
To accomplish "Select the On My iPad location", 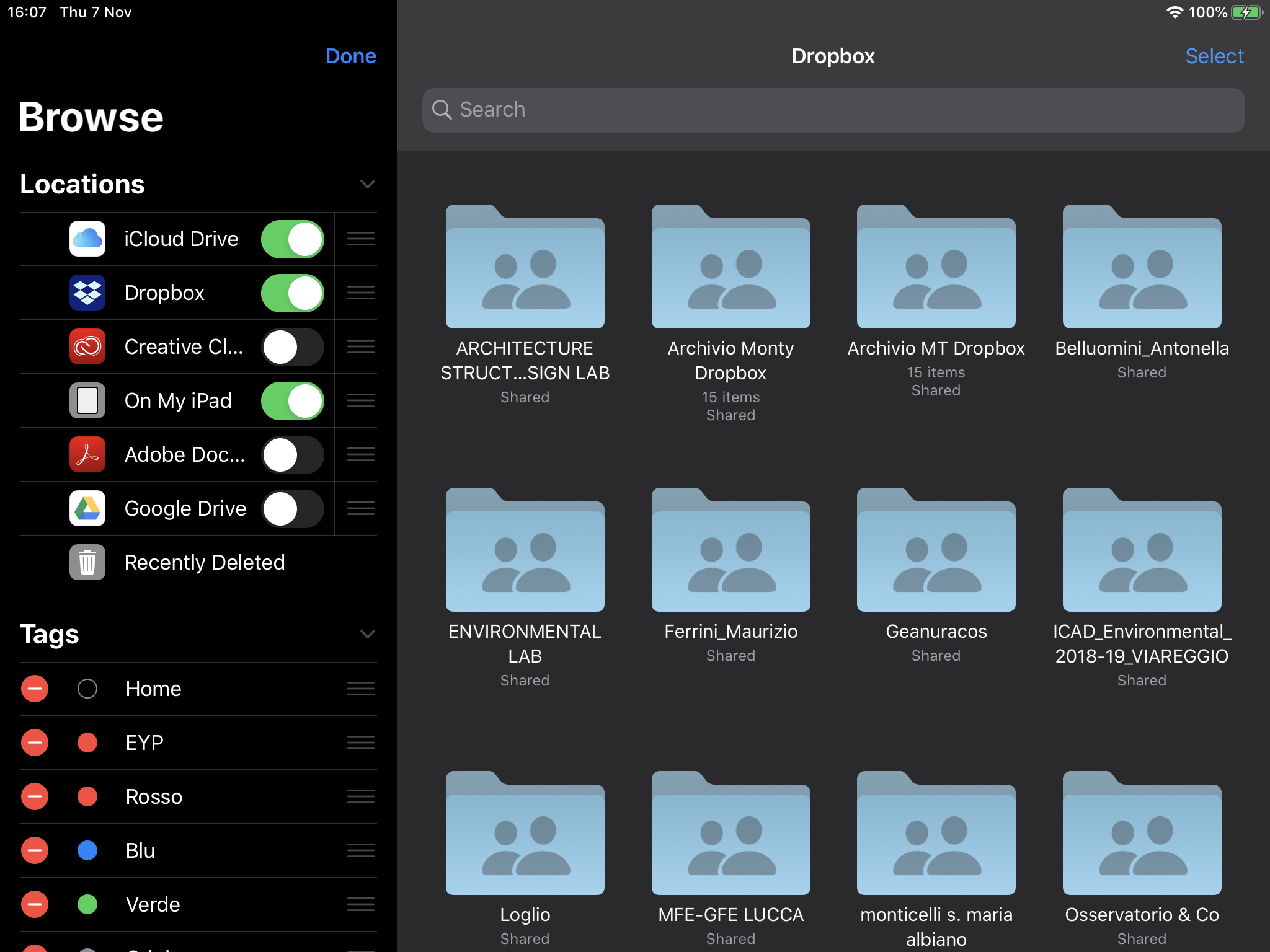I will tap(178, 400).
